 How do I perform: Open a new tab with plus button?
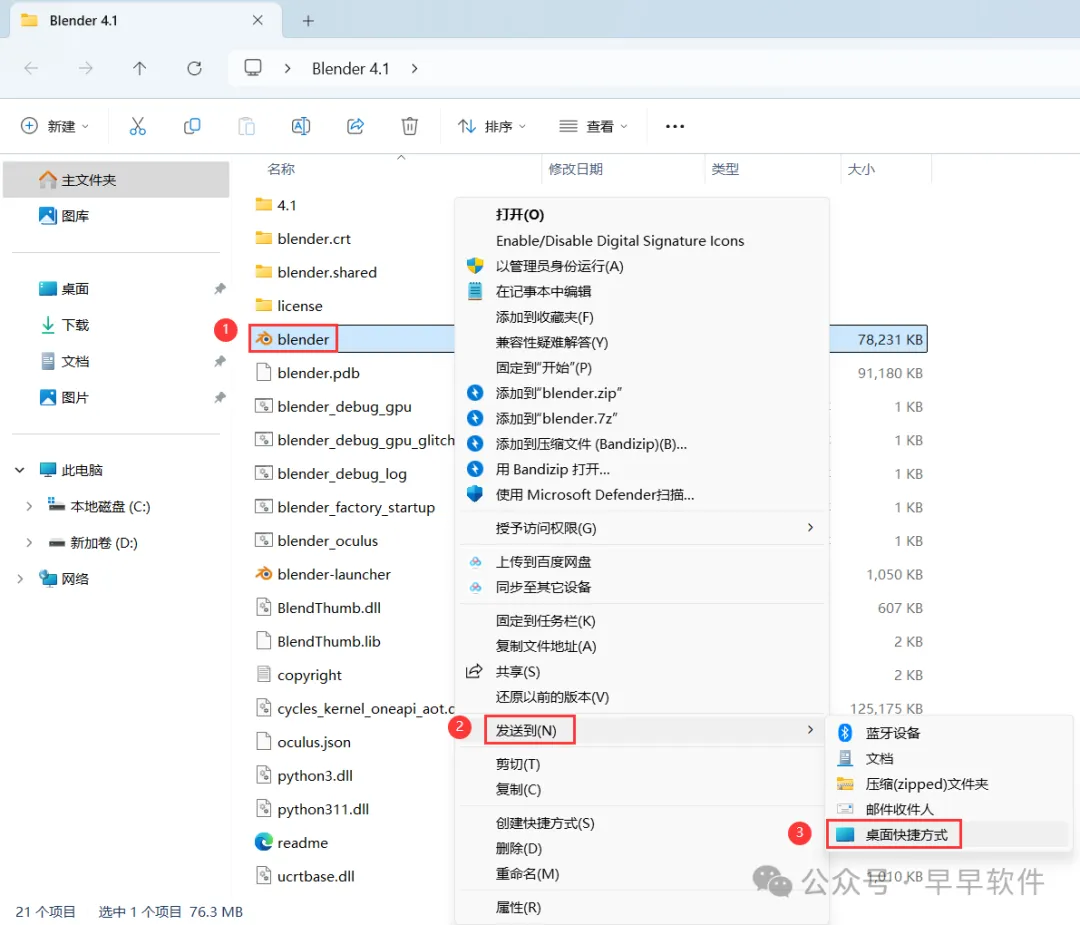308,21
